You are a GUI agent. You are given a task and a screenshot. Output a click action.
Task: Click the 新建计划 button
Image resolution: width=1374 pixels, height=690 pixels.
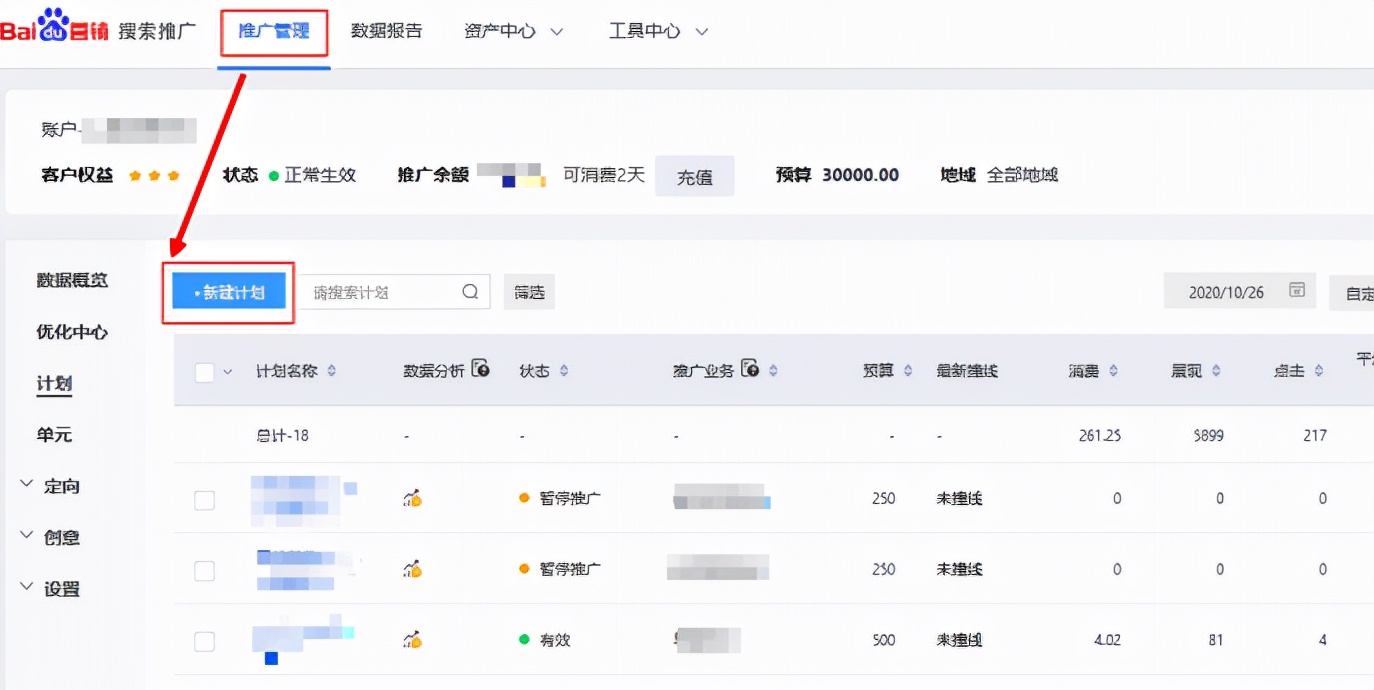pos(228,291)
